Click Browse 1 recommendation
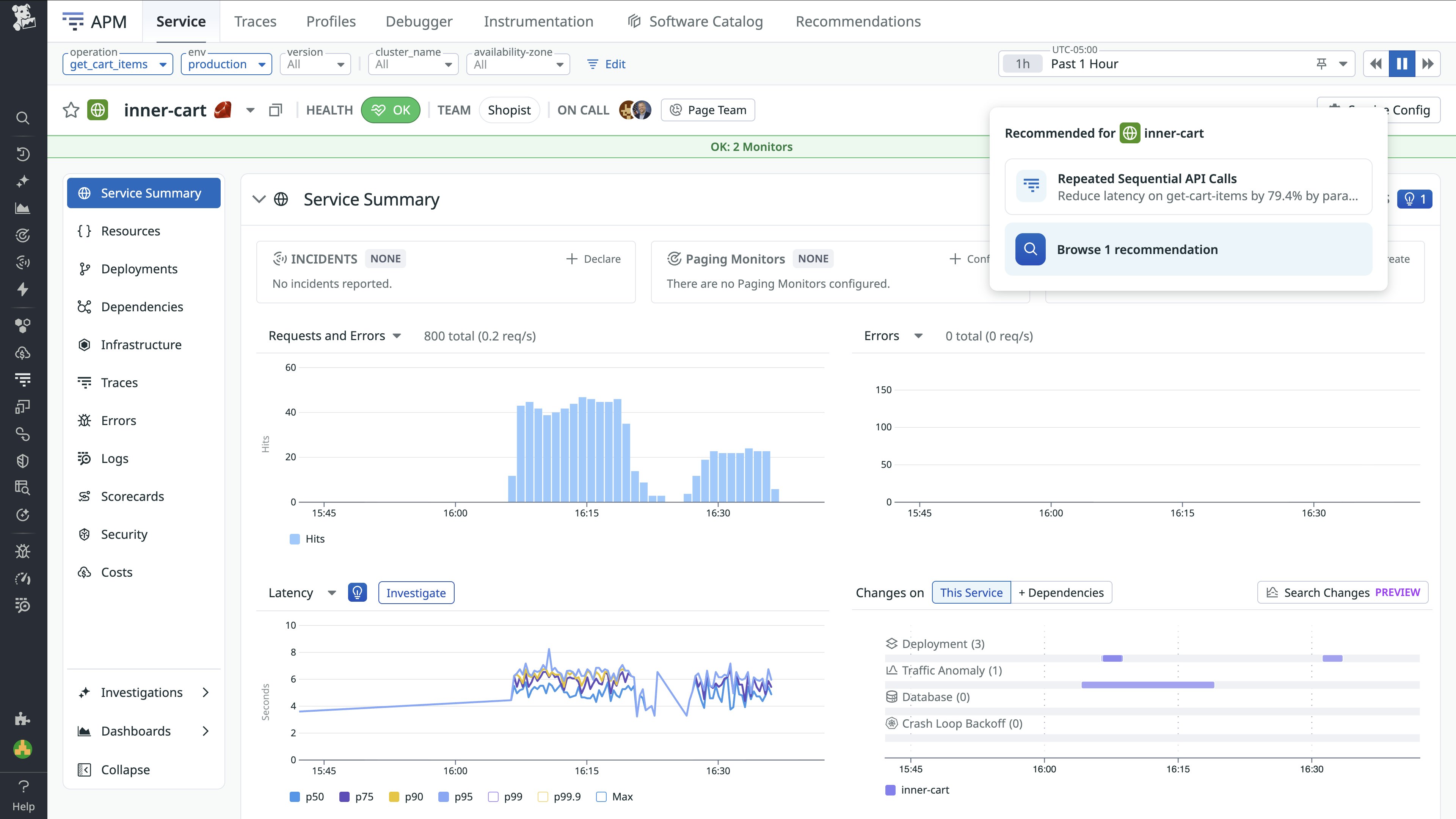 pyautogui.click(x=1137, y=249)
